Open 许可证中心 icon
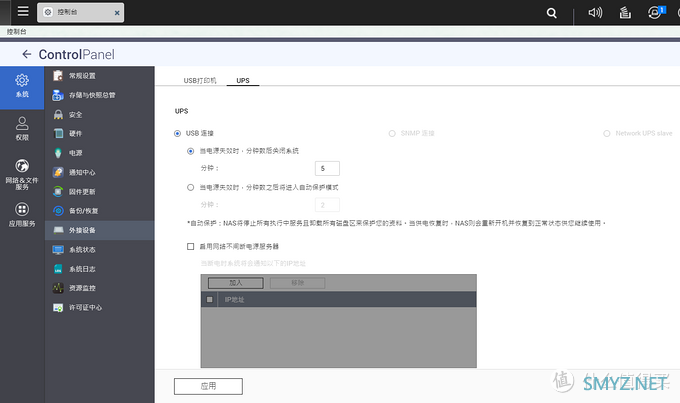 pos(58,307)
